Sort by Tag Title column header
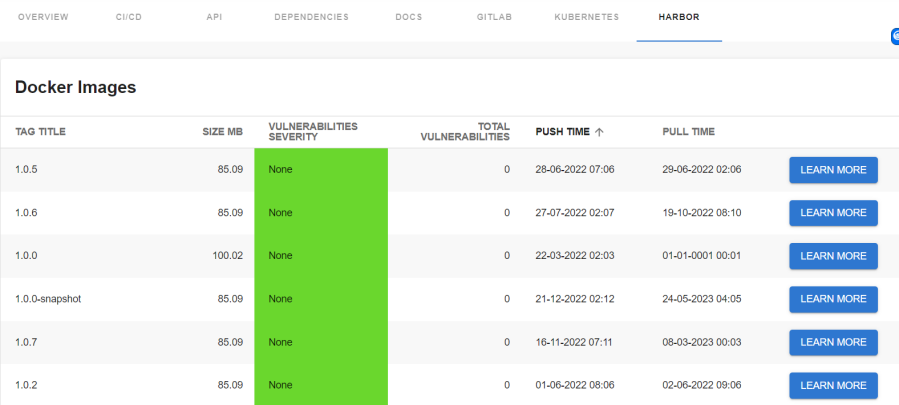 [40, 132]
